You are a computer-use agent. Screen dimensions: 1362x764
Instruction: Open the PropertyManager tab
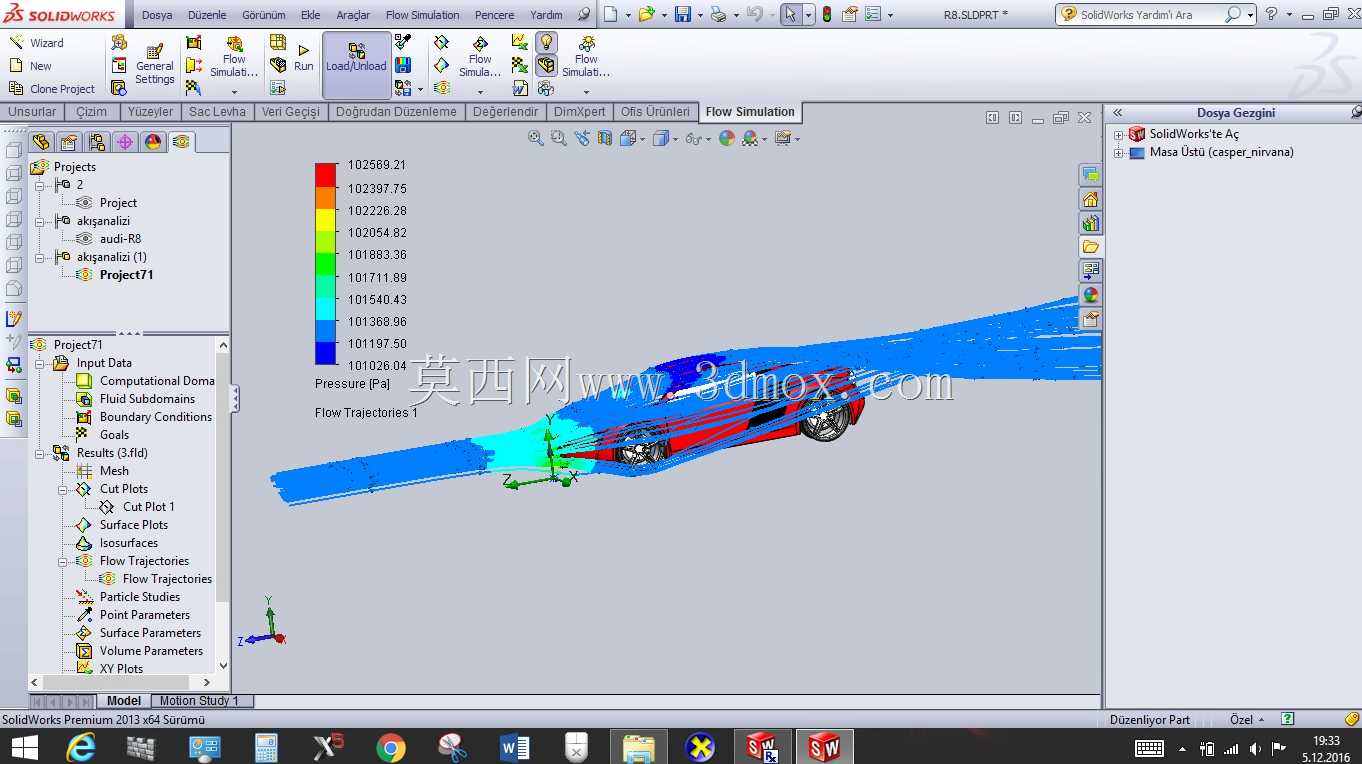(68, 142)
